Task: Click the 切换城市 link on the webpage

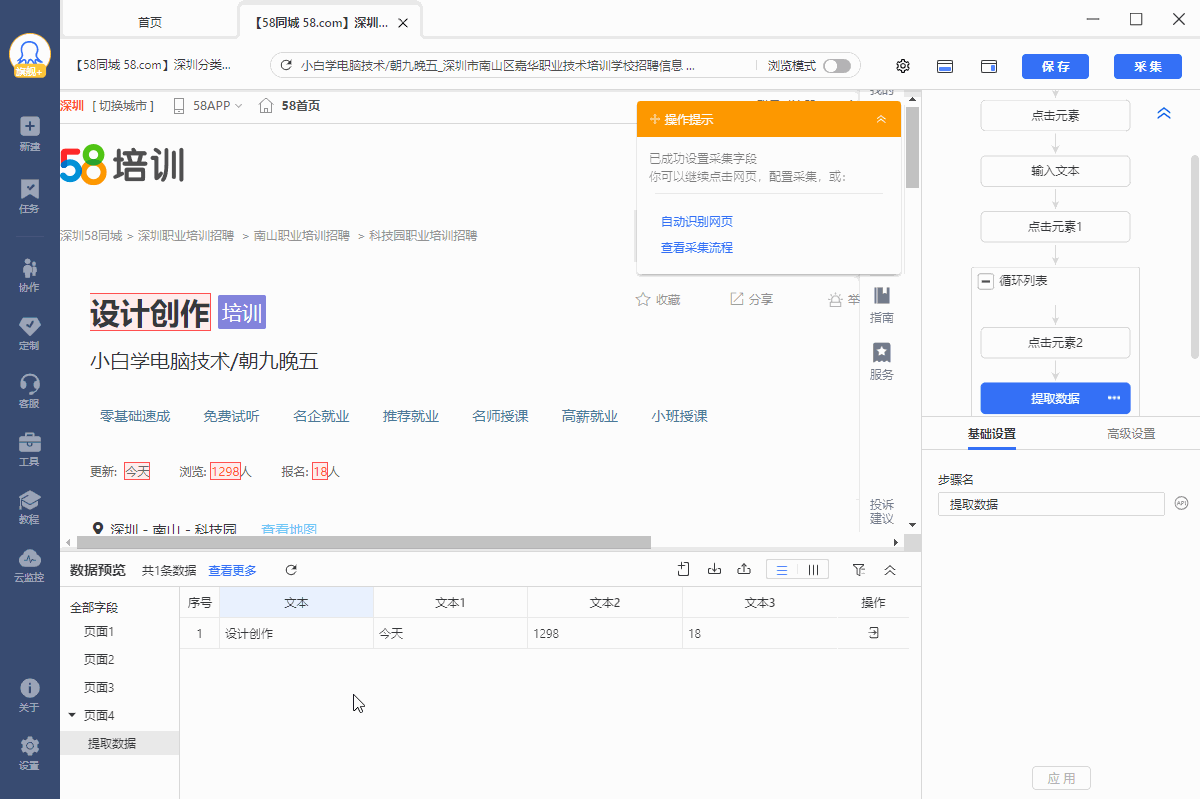Action: coord(123,106)
